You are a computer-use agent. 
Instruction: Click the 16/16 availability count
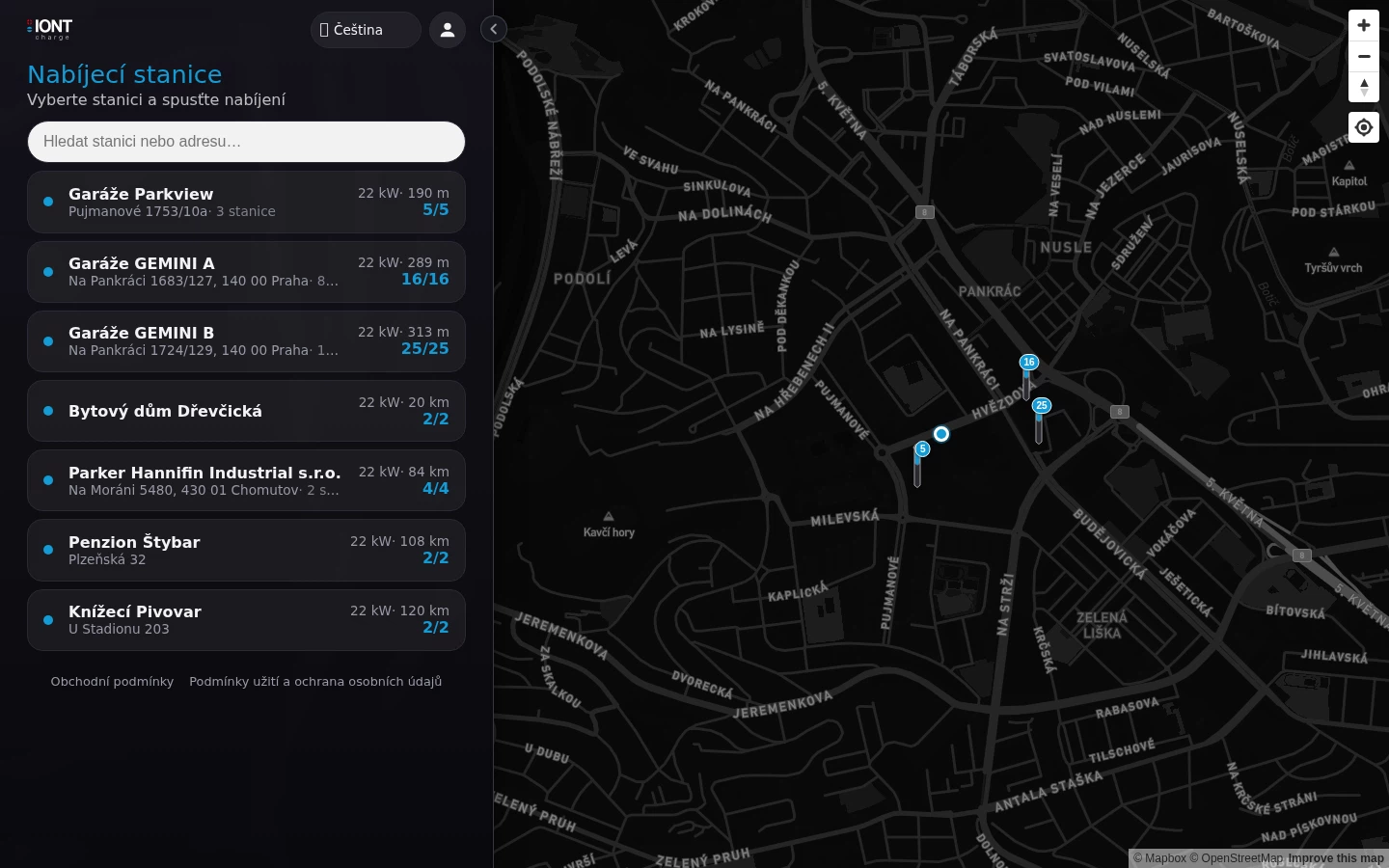click(425, 280)
